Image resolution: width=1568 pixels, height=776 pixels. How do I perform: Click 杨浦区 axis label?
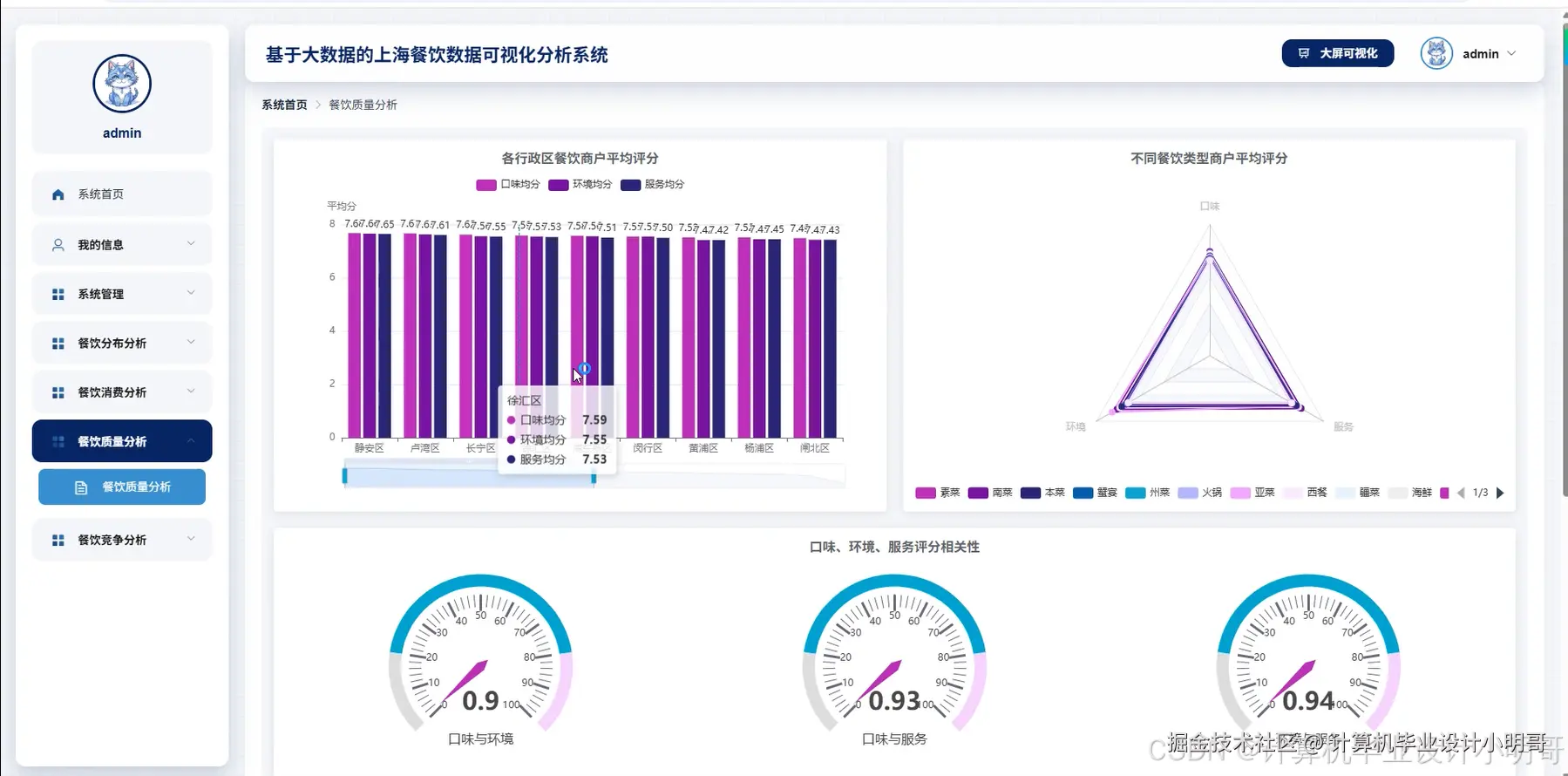coord(759,448)
